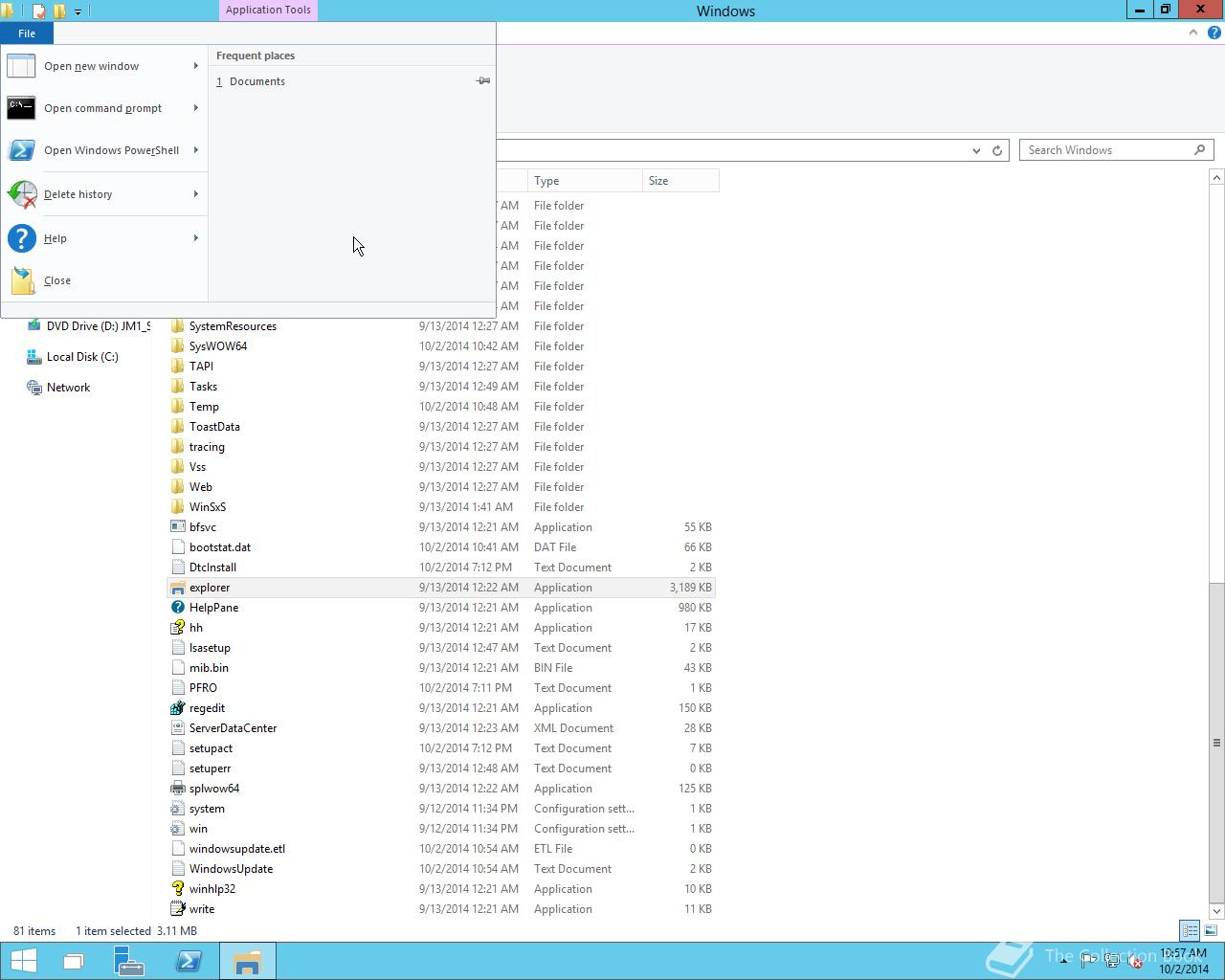This screenshot has width=1225, height=980.
Task: Click the Network icon in navigation pane
Action: pyautogui.click(x=33, y=388)
